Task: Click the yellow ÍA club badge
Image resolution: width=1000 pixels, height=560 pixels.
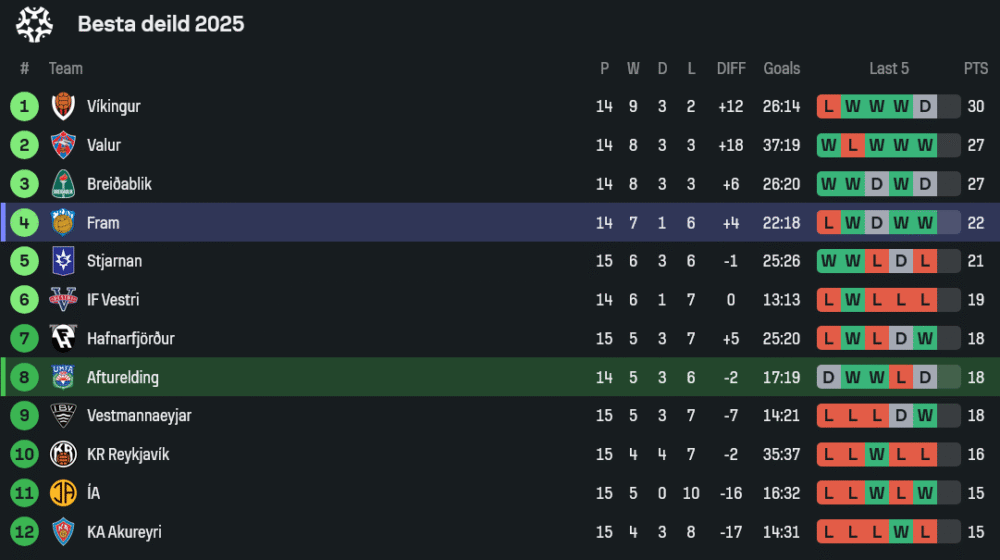Action: click(63, 493)
